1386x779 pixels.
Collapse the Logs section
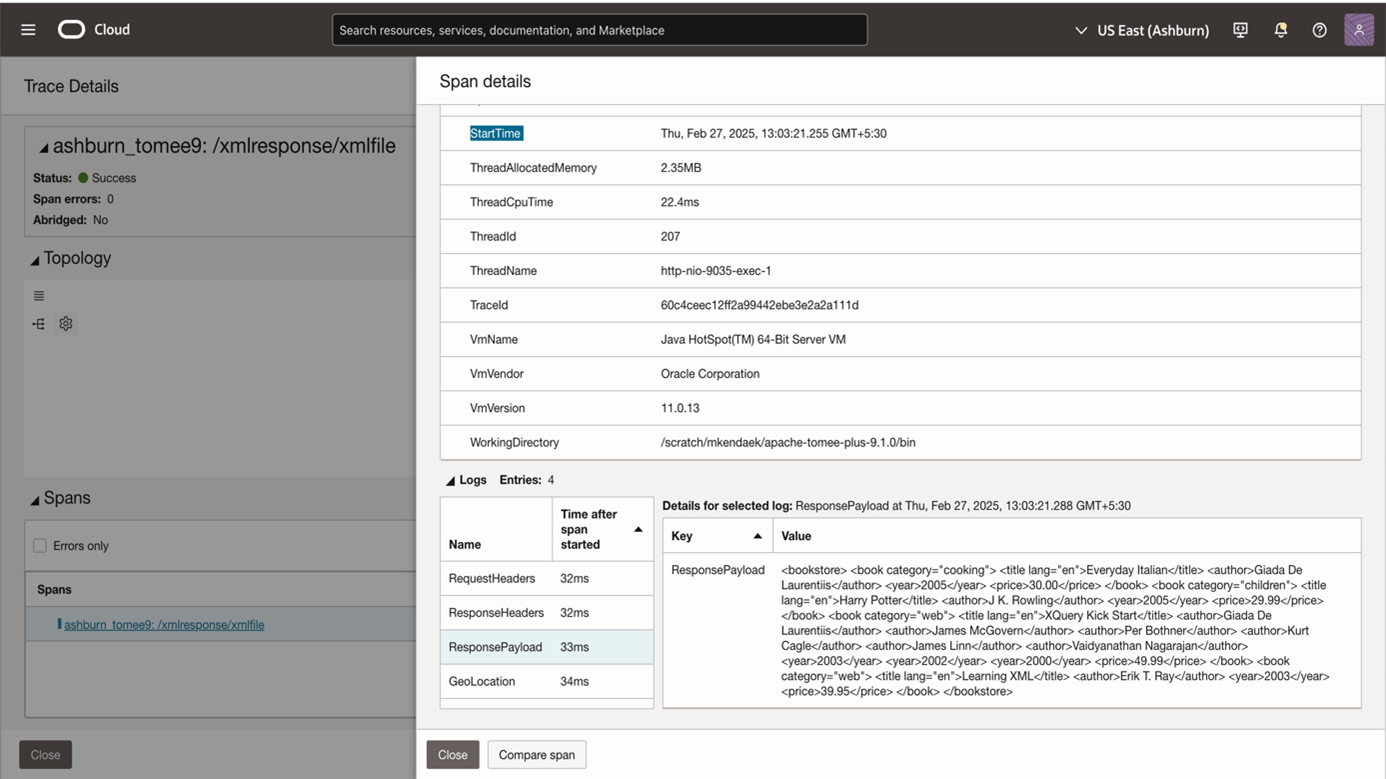450,481
